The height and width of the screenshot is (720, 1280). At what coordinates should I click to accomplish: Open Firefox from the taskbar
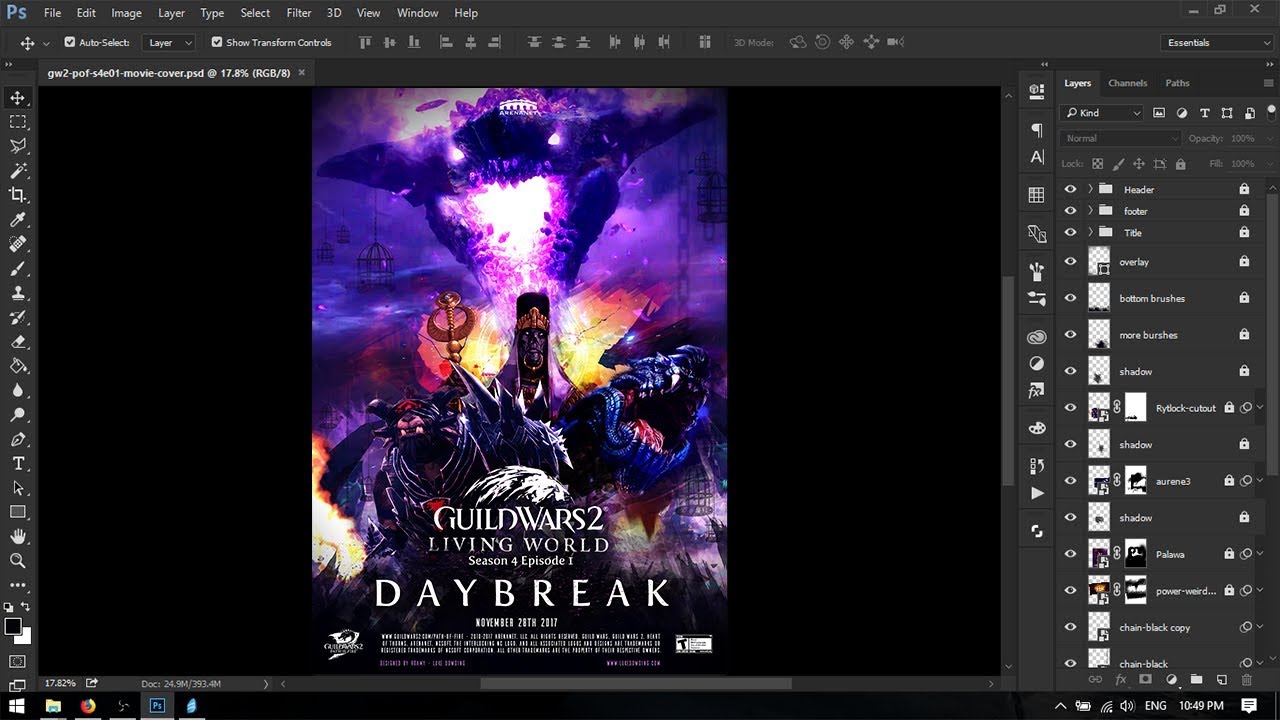88,706
